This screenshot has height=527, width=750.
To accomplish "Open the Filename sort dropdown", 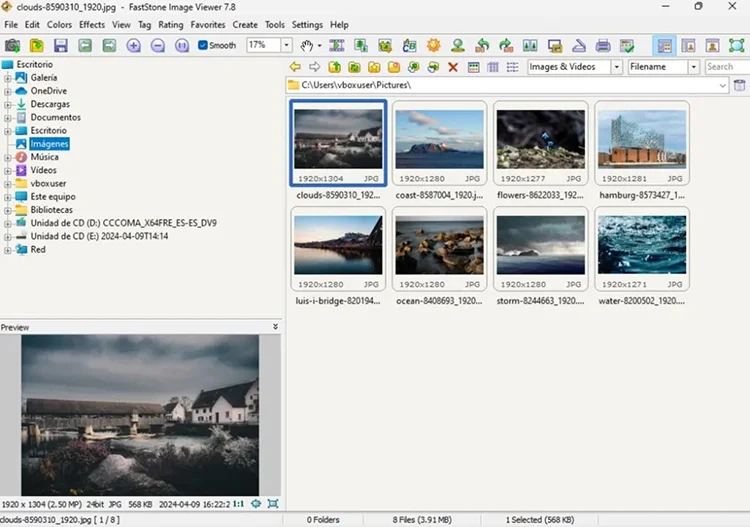I will pyautogui.click(x=694, y=67).
